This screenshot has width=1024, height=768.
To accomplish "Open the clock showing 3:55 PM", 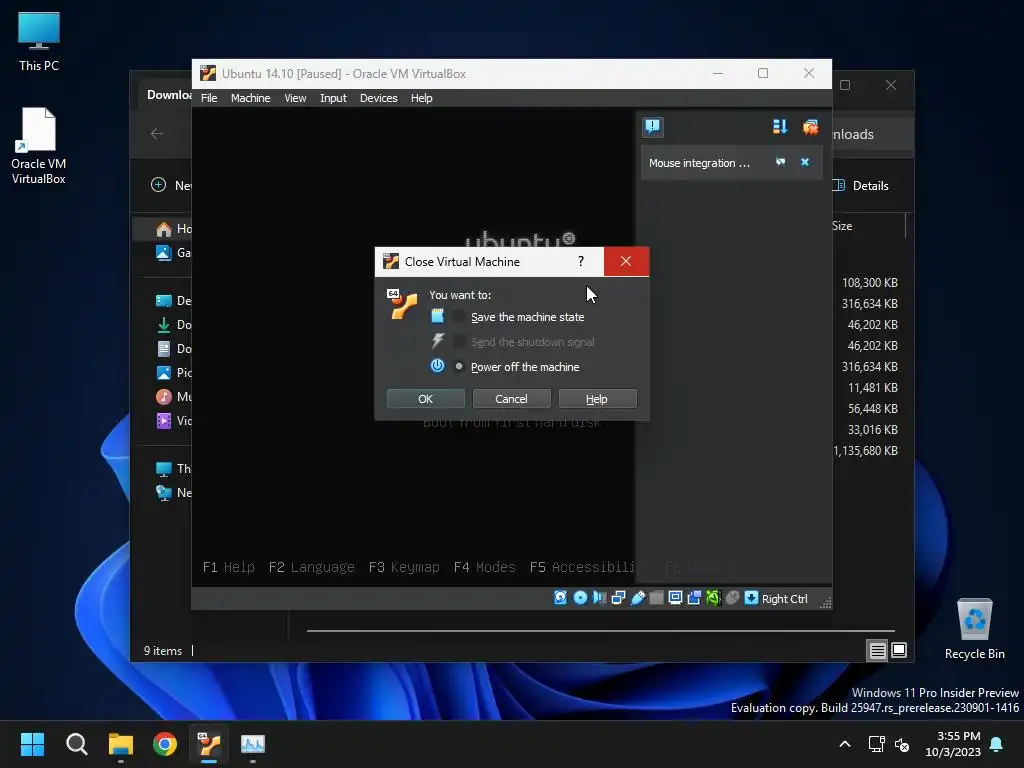I will coord(953,744).
